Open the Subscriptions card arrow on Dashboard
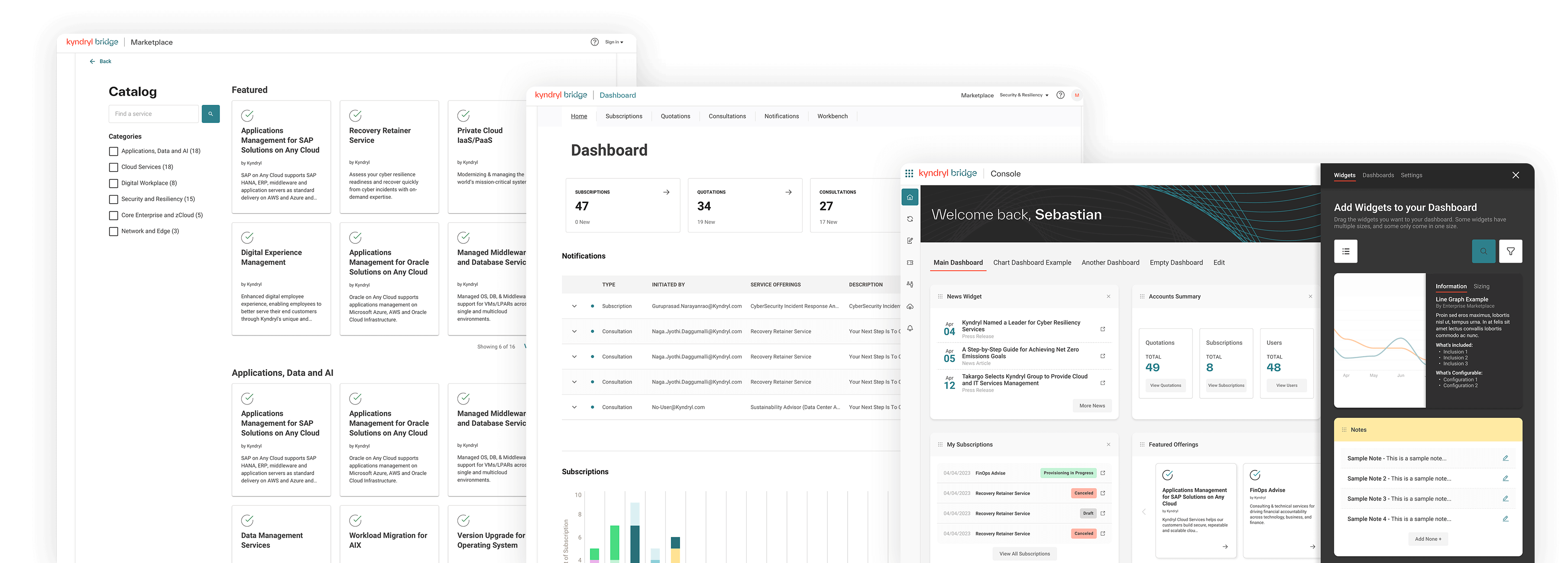1568x563 pixels. pos(667,192)
